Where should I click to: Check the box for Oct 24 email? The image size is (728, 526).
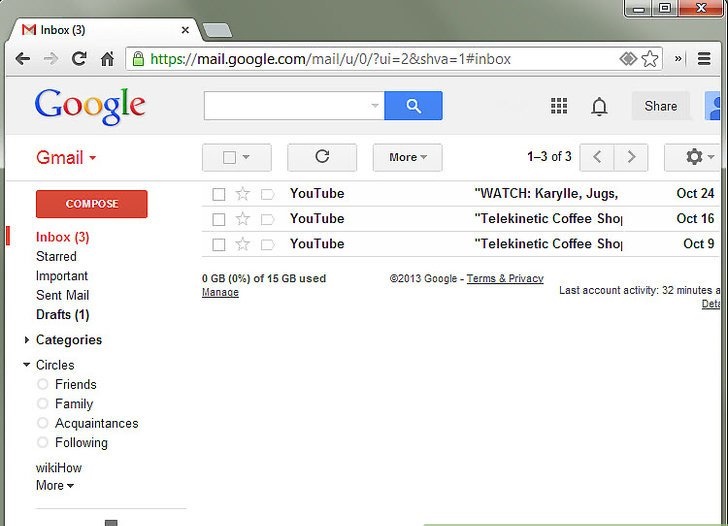point(218,194)
